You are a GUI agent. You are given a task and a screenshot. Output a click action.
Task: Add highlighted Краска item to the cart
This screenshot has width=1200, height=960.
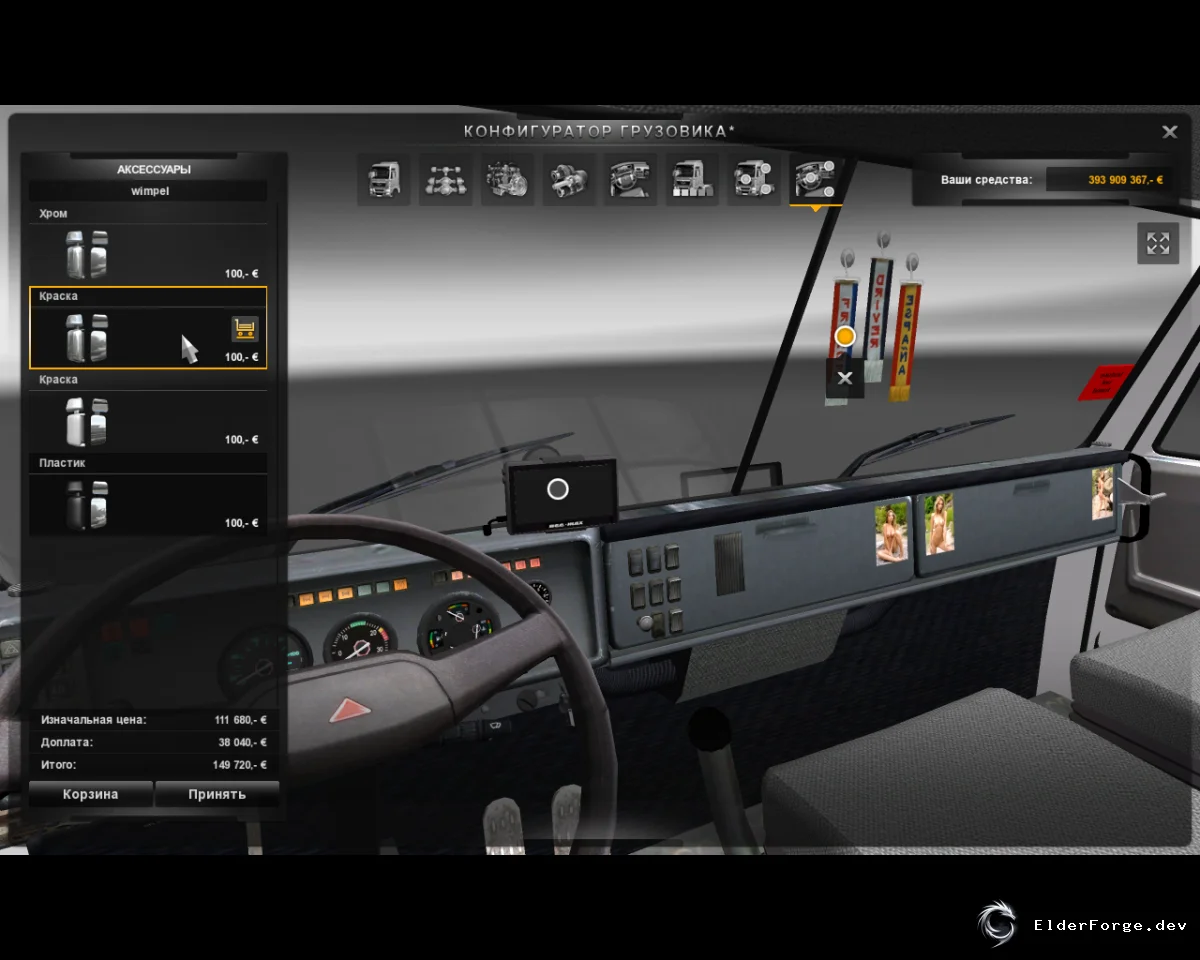pyautogui.click(x=245, y=329)
